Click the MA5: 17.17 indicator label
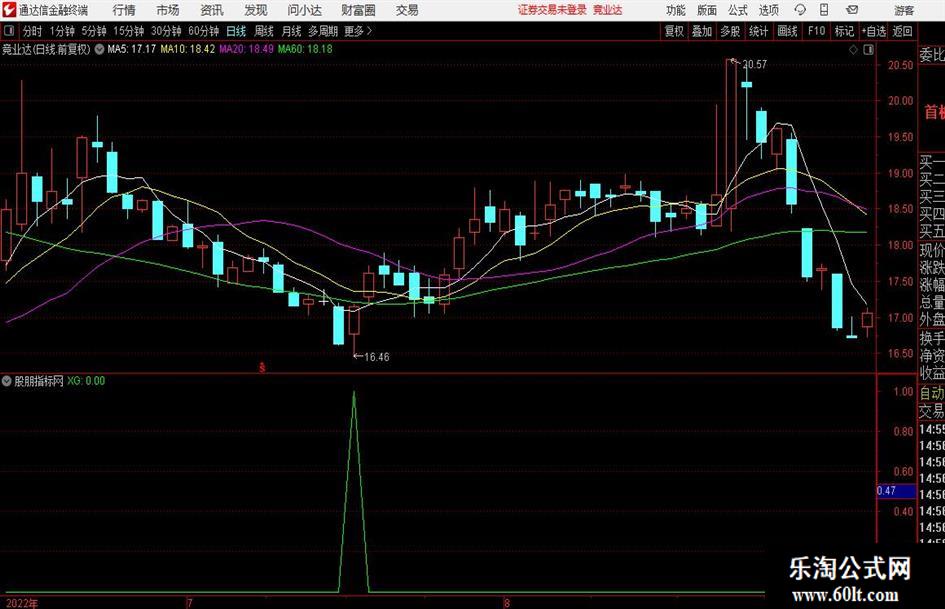The image size is (945, 609). point(131,49)
